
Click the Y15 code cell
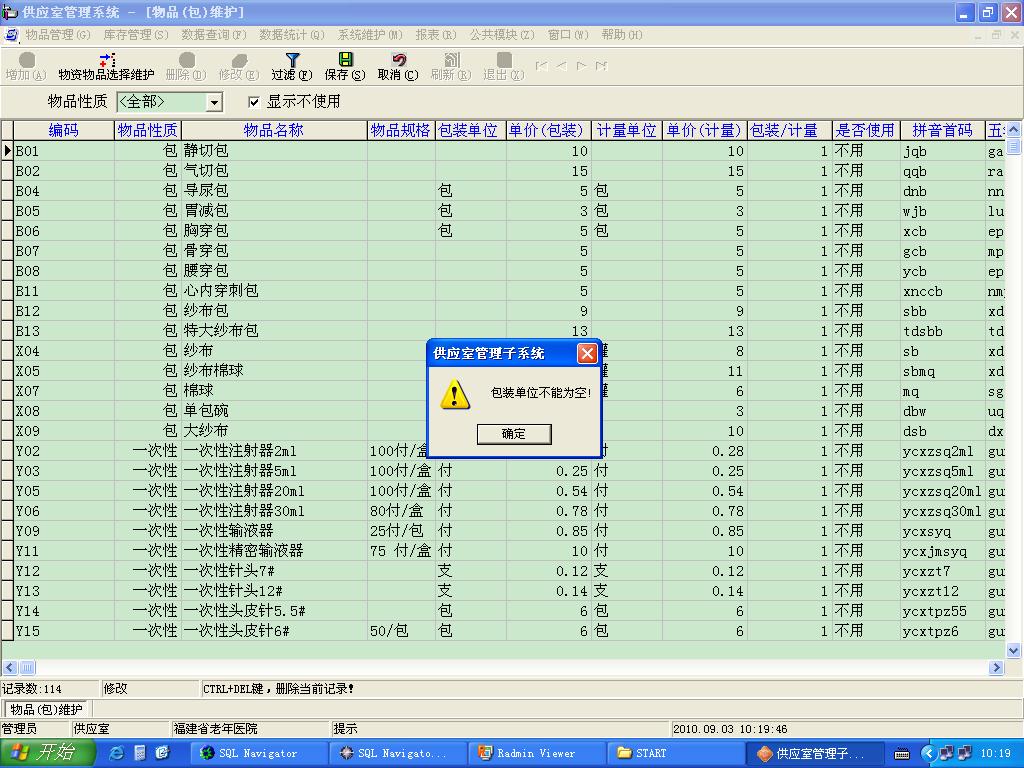pos(64,631)
